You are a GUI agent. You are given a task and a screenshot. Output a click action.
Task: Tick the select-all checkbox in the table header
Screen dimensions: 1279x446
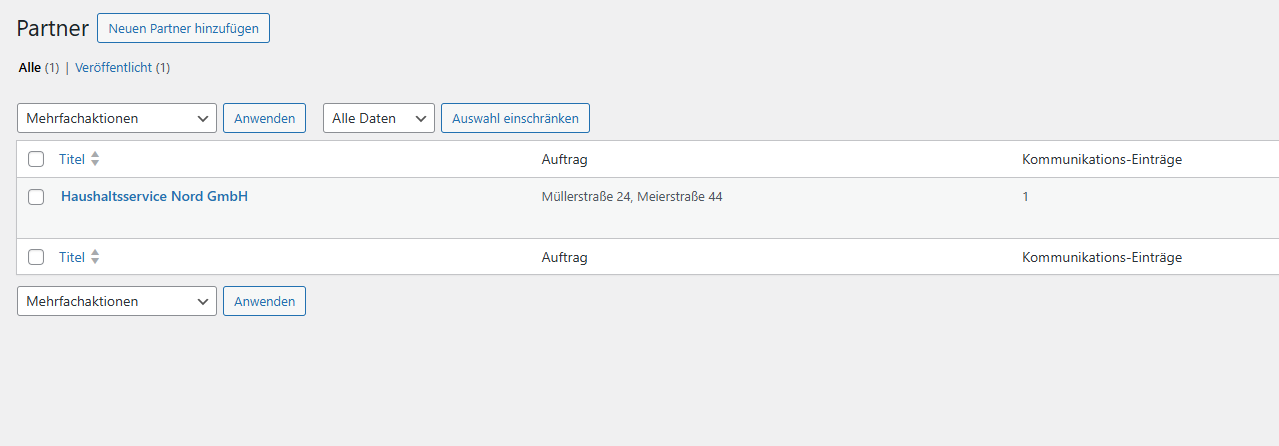click(x=36, y=159)
